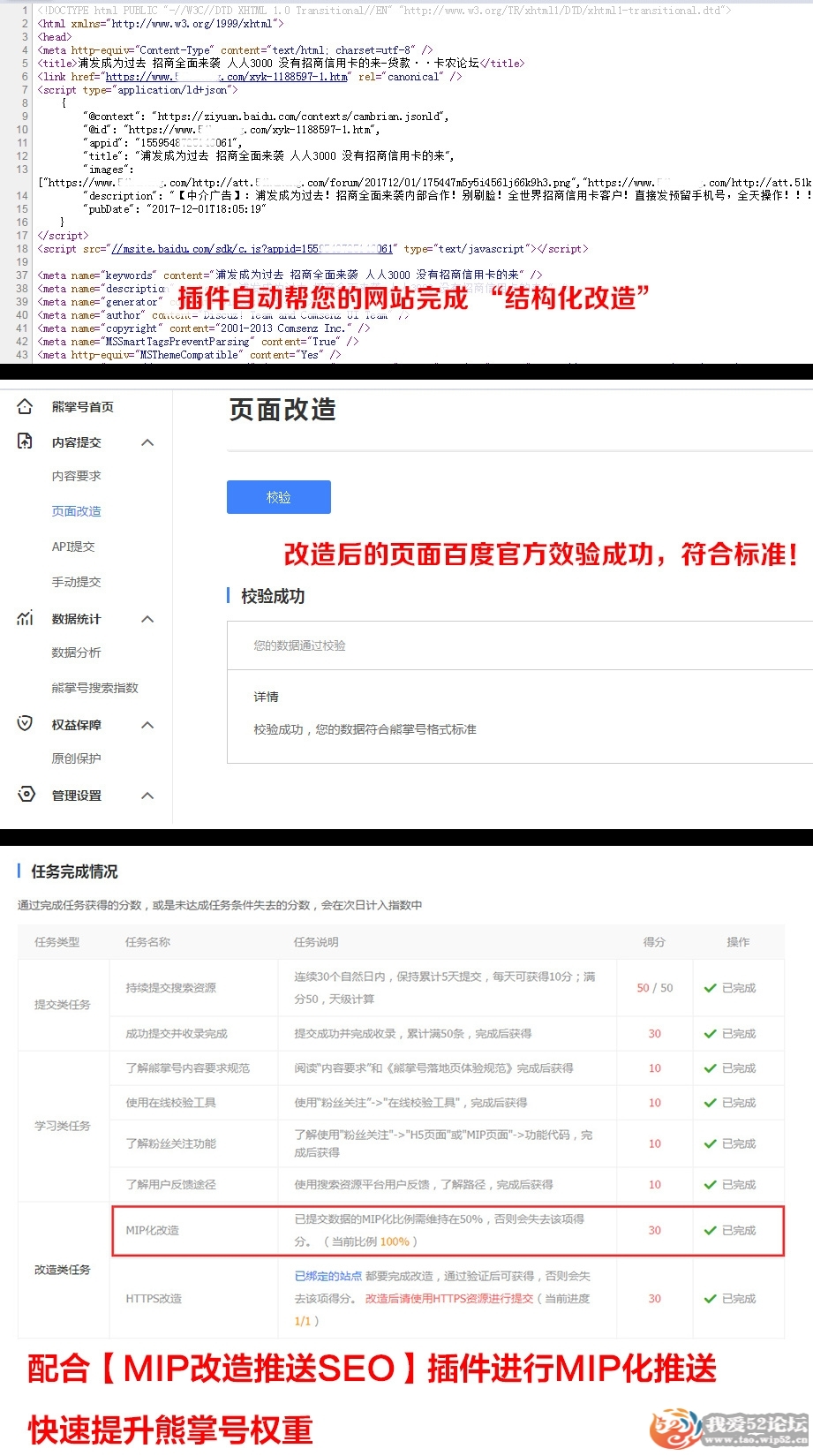
Task: Click the 50 / 50 score value
Action: (654, 988)
